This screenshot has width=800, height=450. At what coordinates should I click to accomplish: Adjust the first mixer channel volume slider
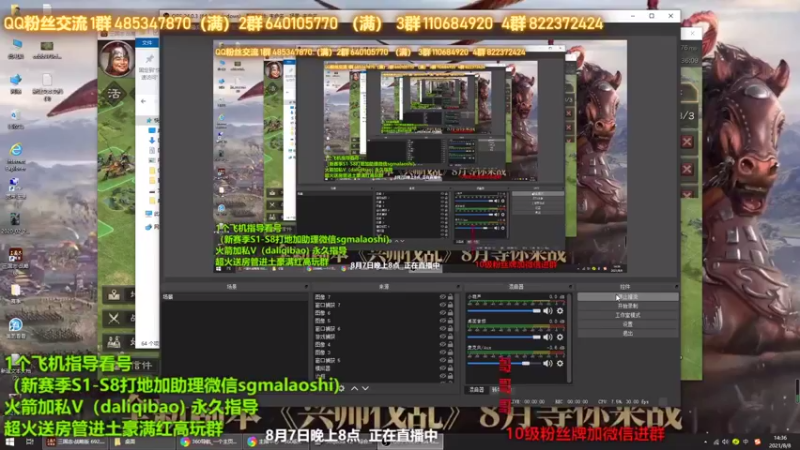coord(504,311)
